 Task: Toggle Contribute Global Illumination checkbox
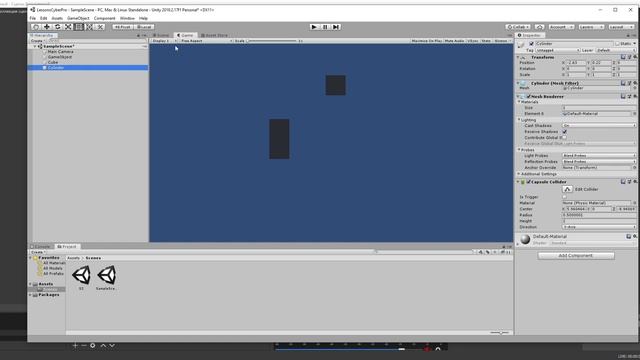click(564, 138)
